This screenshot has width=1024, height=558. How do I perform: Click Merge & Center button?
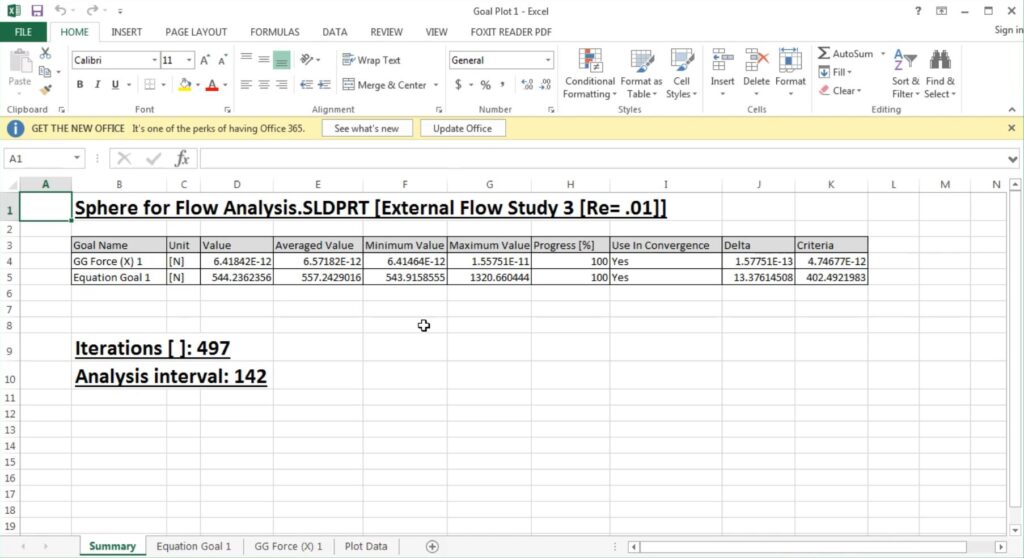[x=385, y=85]
